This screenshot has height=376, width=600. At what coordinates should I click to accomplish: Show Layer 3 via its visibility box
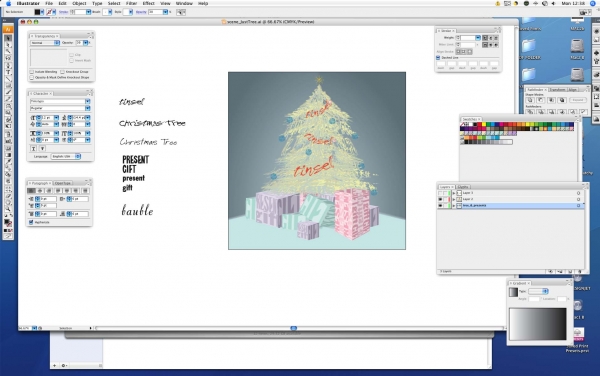(x=440, y=193)
